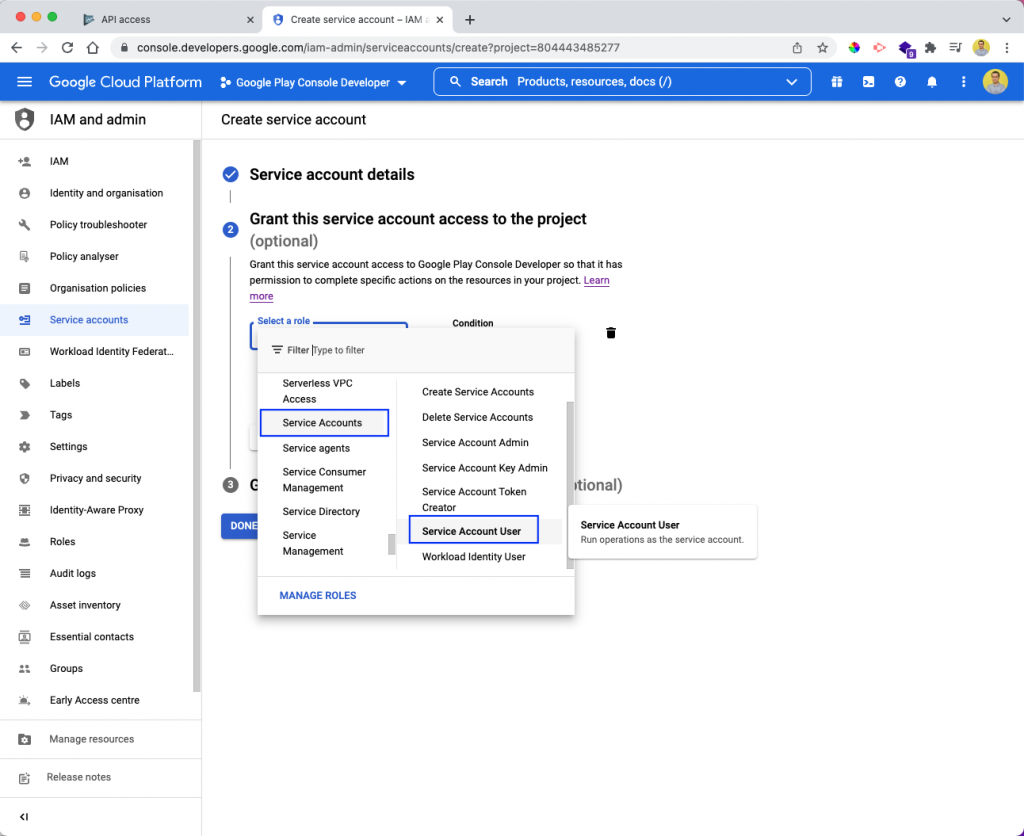
Task: Click the Google Cloud Platform logo
Action: click(x=125, y=82)
